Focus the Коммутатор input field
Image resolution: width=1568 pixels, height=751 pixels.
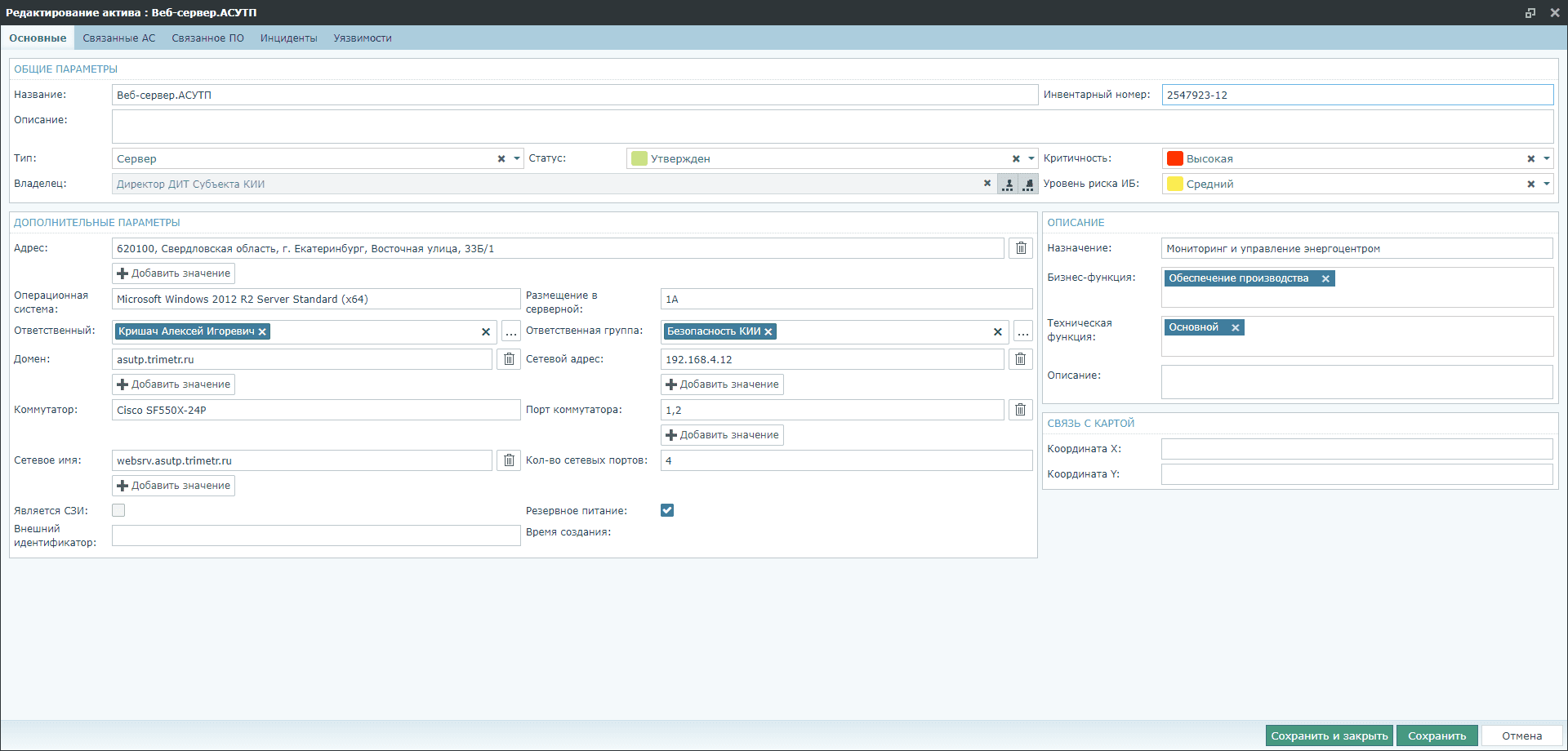click(x=316, y=410)
